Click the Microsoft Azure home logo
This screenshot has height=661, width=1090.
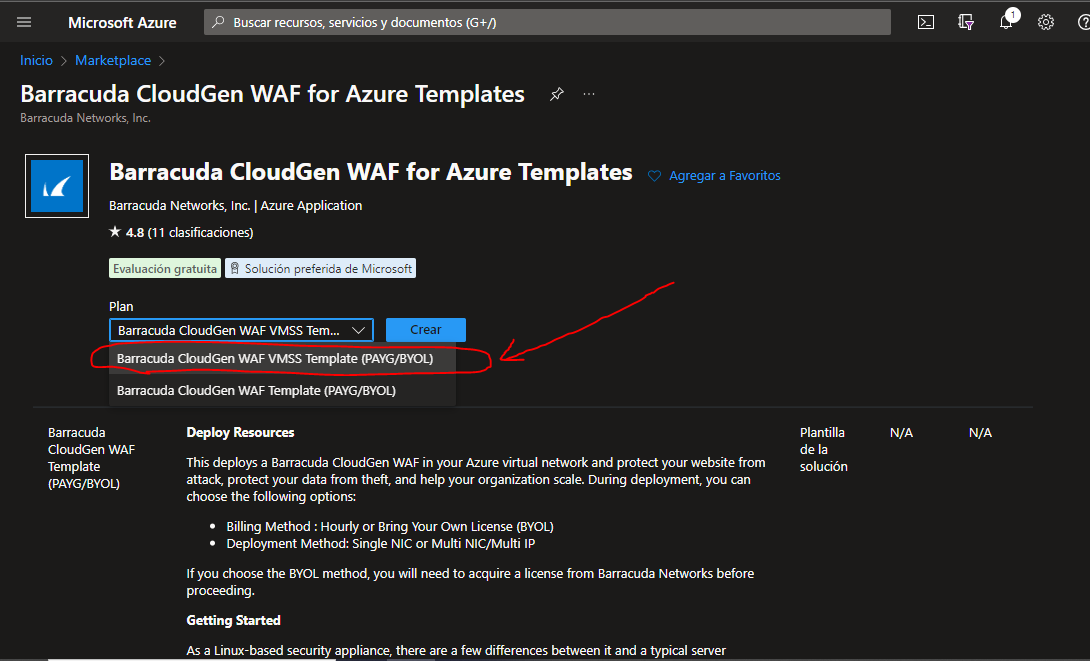[x=121, y=21]
